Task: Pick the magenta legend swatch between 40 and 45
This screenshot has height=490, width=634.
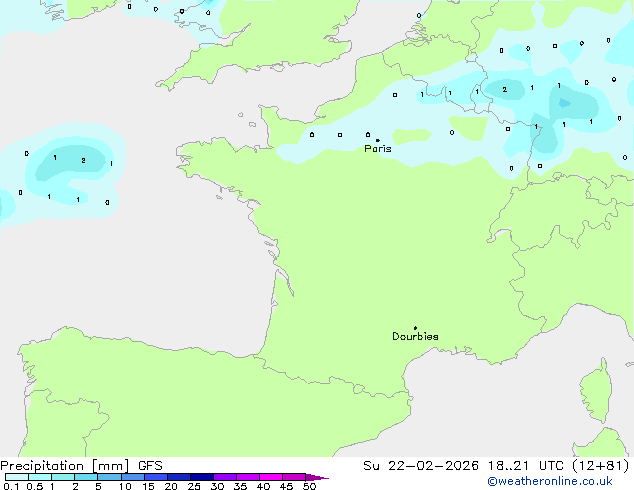Action: [x=271, y=477]
